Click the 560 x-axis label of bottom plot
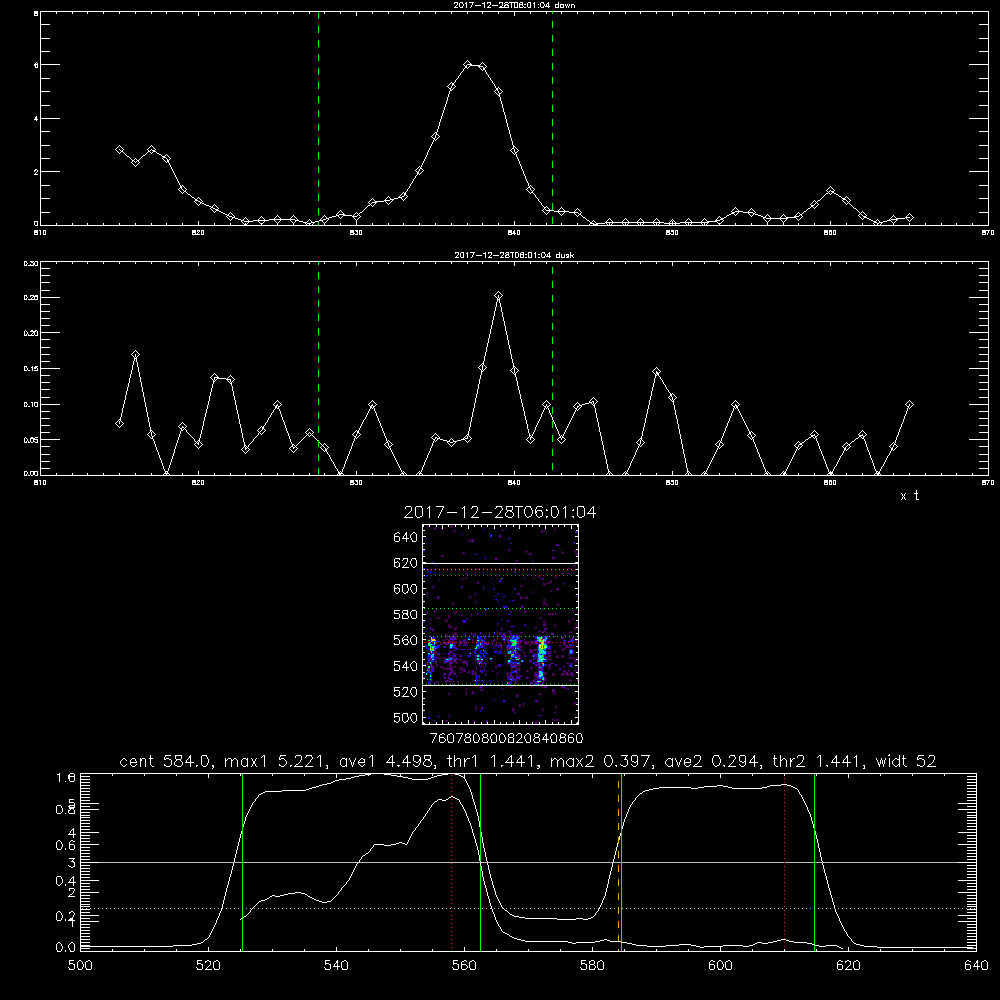The image size is (1000, 1000). pos(464,966)
